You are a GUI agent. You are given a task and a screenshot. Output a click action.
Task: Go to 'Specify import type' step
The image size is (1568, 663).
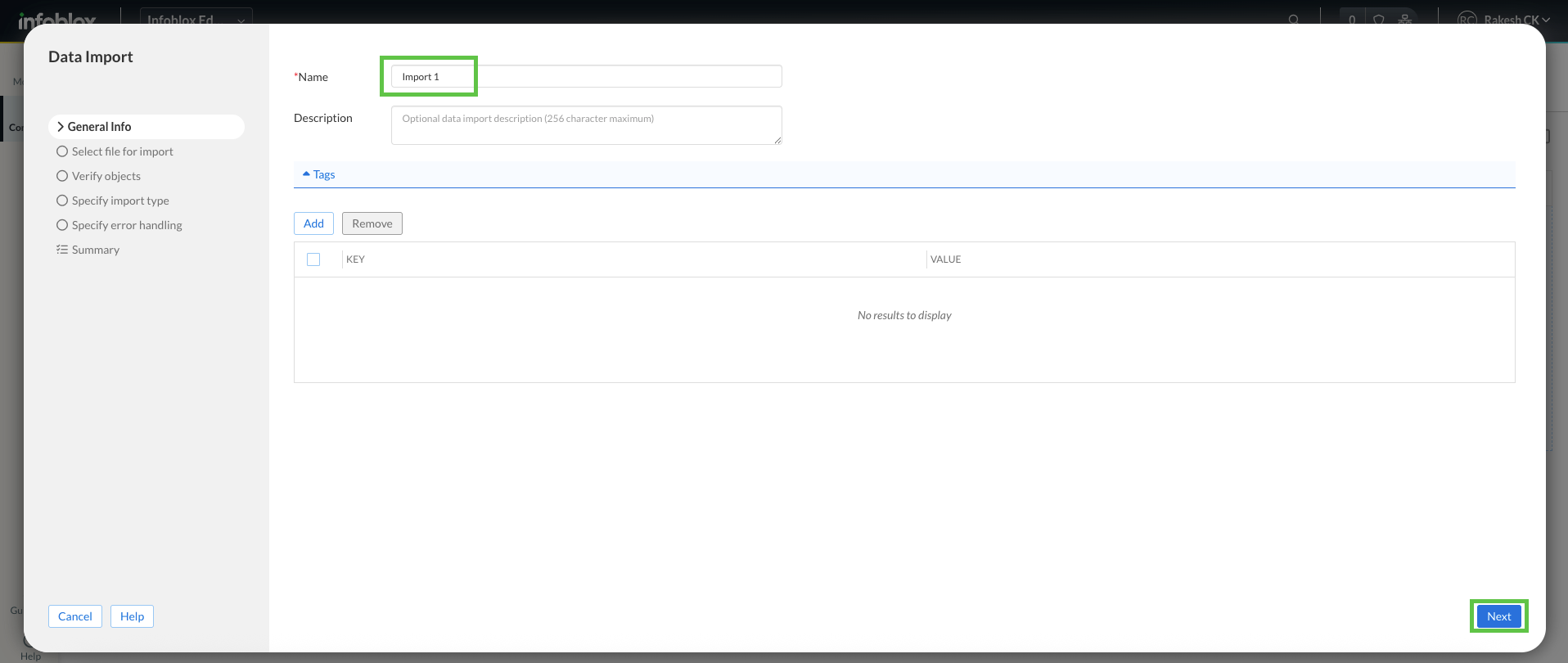click(120, 201)
